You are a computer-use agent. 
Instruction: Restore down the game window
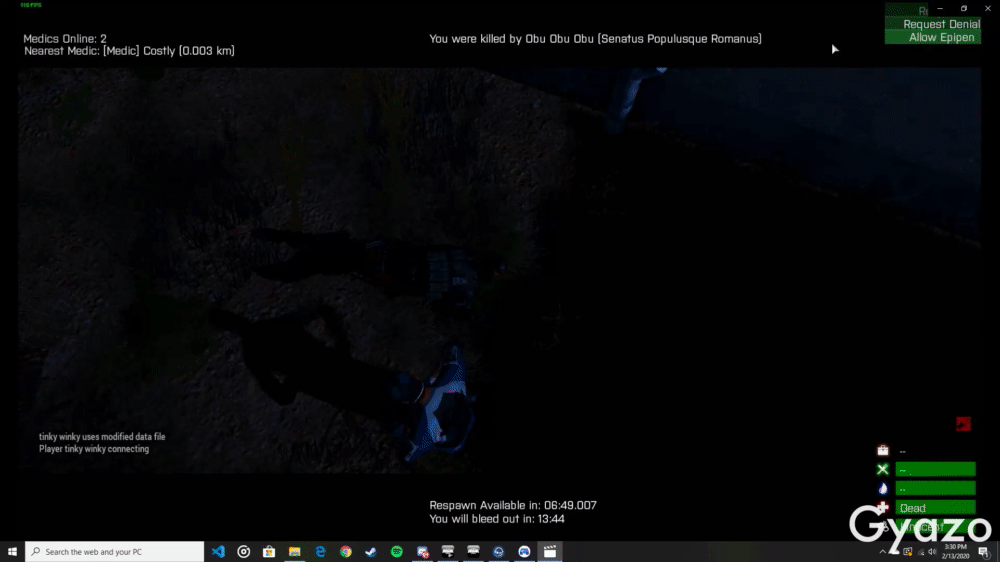click(964, 8)
